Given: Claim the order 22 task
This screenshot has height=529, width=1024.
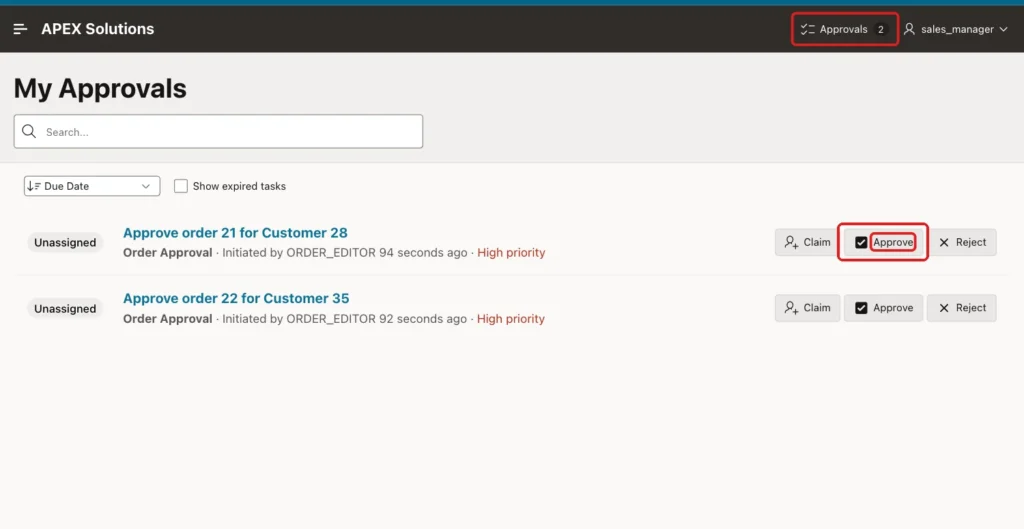Looking at the screenshot, I should click(x=808, y=308).
